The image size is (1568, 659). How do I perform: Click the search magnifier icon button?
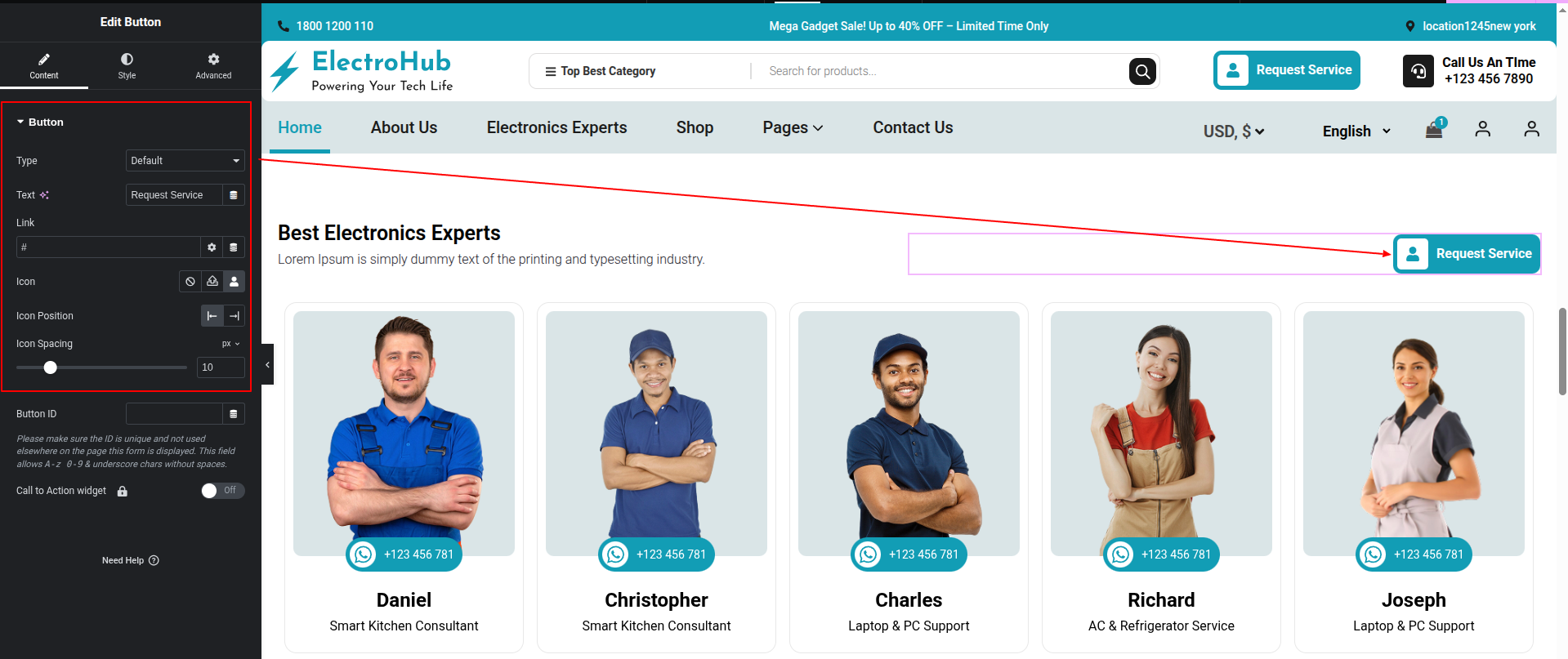(x=1142, y=72)
